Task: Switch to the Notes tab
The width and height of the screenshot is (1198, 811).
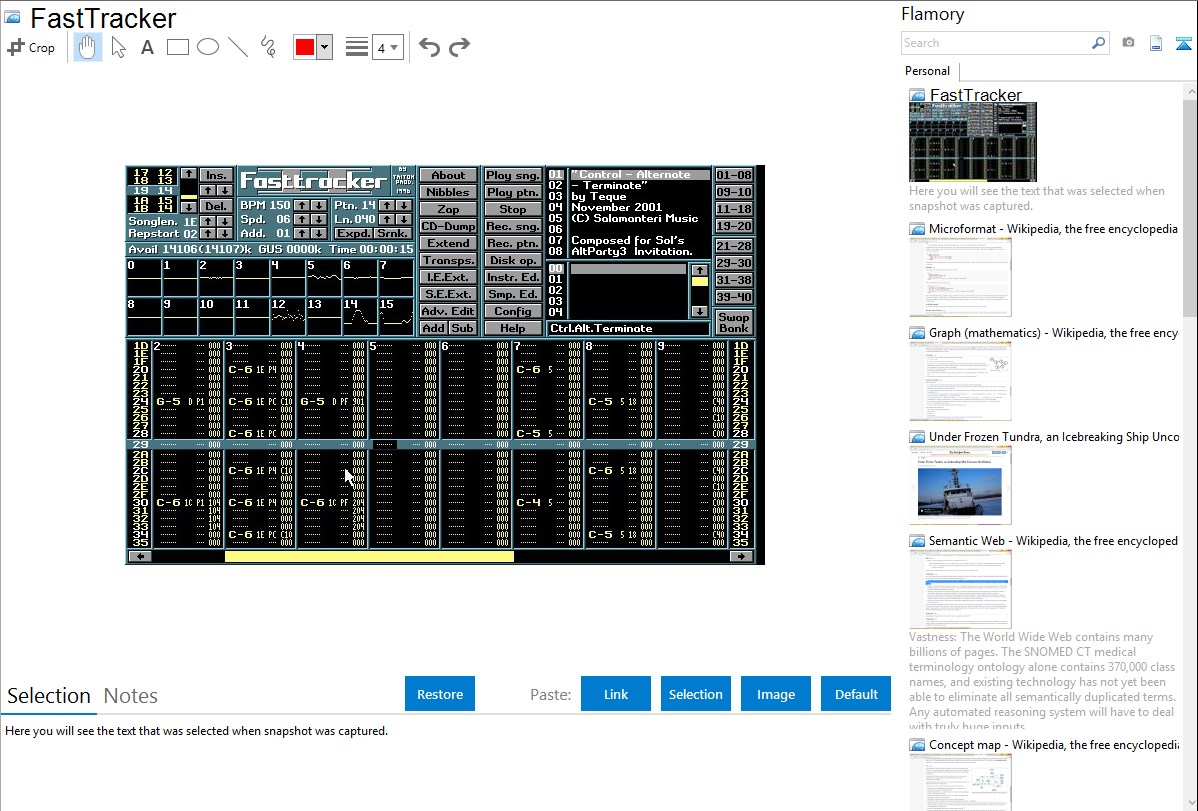Action: tap(131, 696)
